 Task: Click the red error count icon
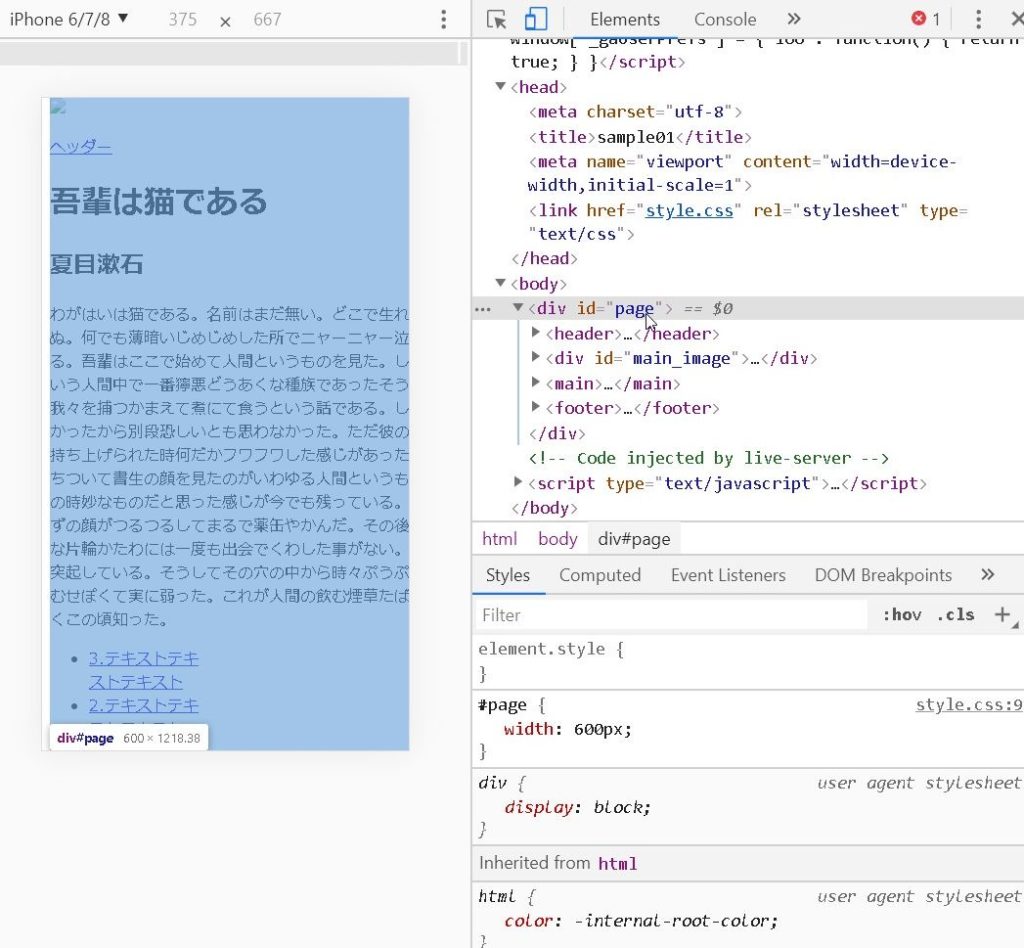point(925,19)
